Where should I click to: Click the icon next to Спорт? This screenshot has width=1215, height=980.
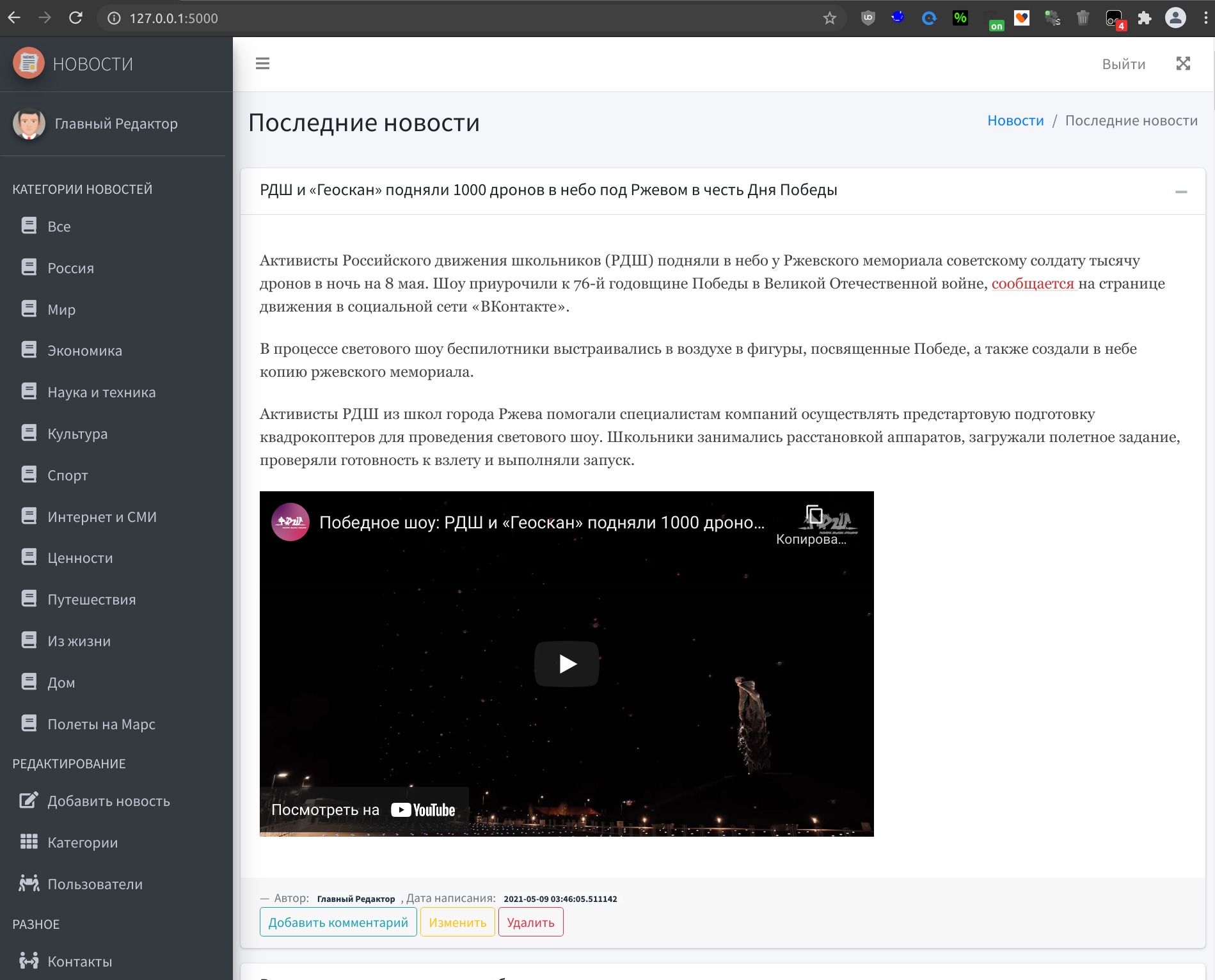pyautogui.click(x=29, y=475)
